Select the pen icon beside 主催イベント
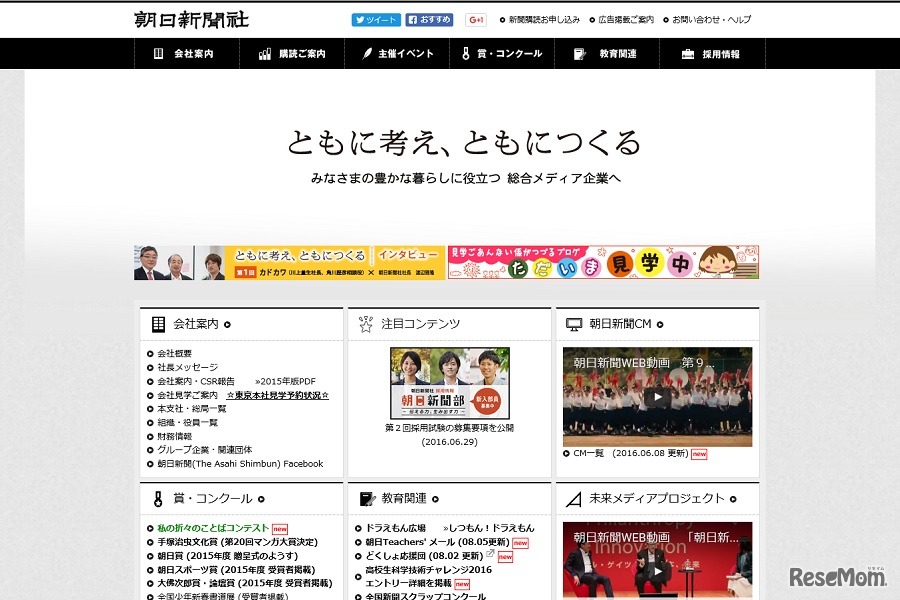This screenshot has width=900, height=600. point(369,54)
